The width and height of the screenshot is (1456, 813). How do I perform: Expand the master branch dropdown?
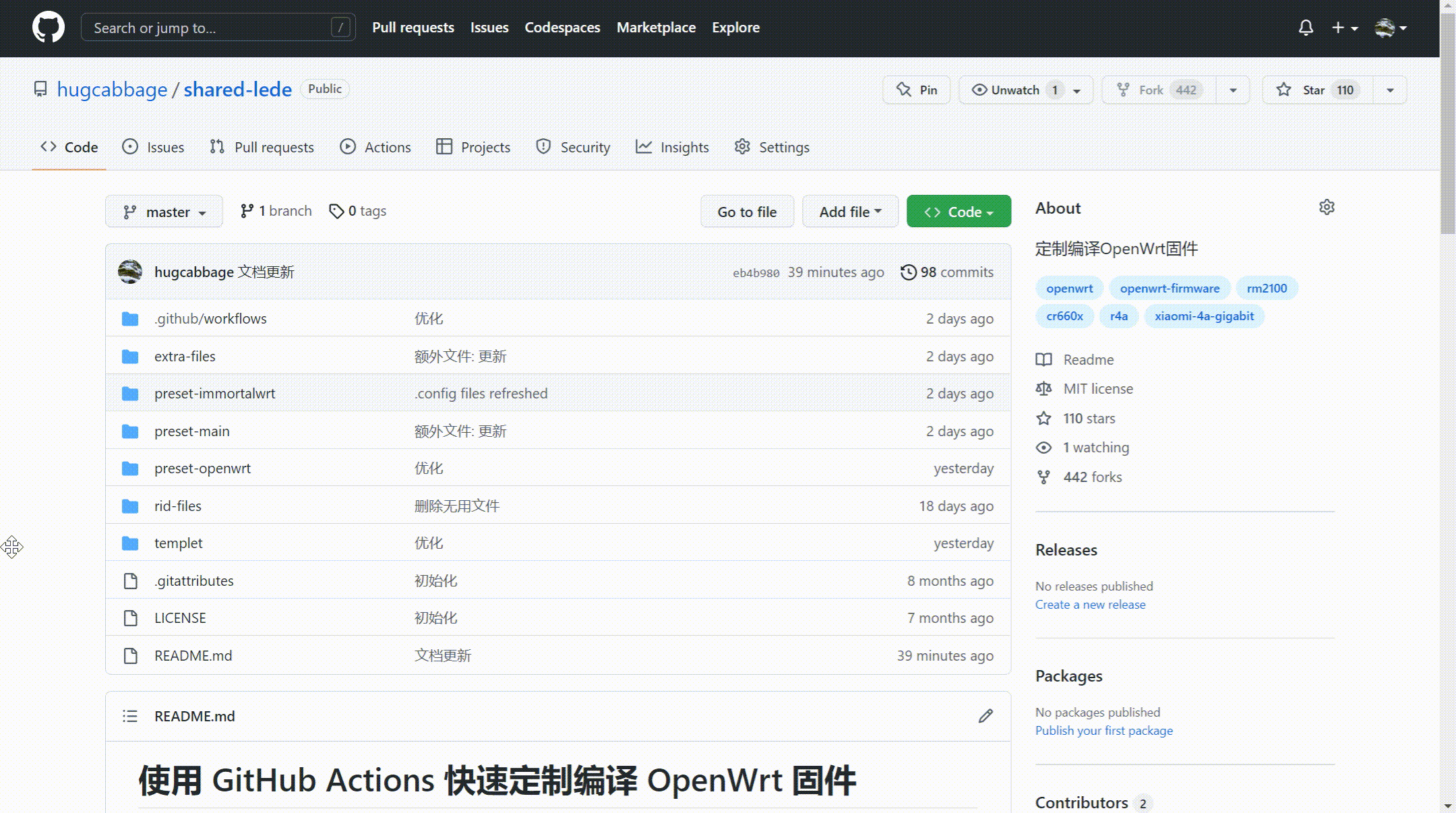coord(164,212)
